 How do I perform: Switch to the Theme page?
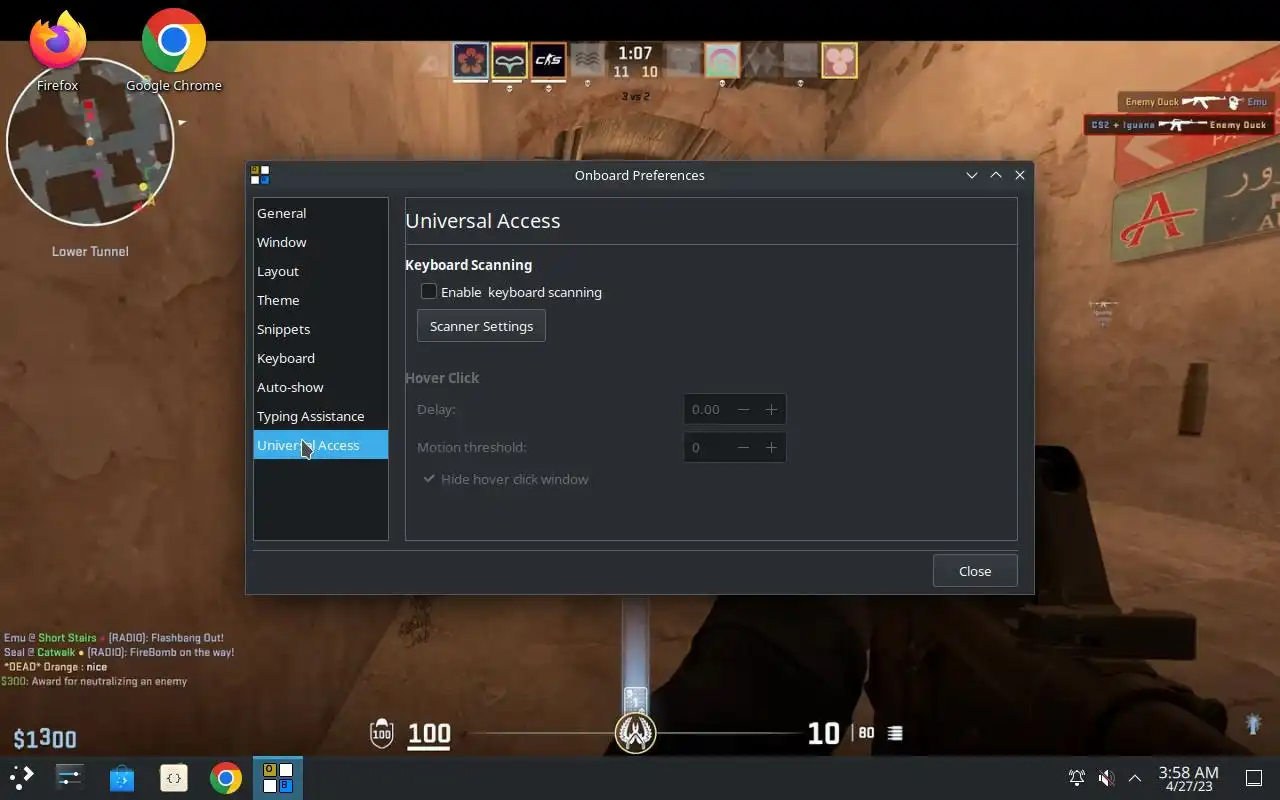320,300
